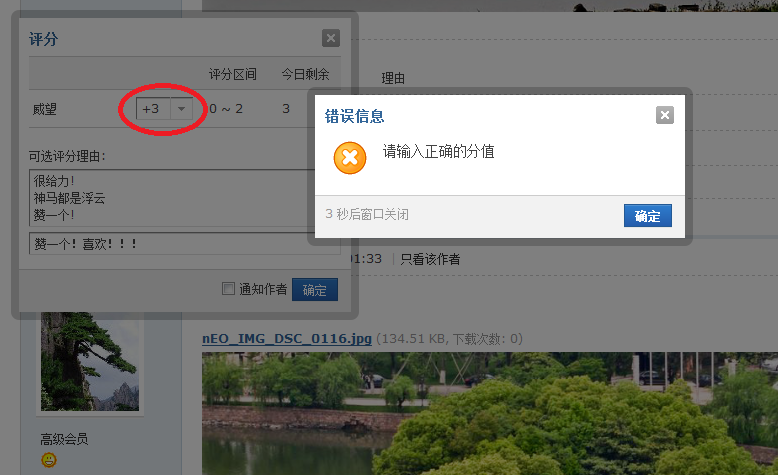Choose 神马都是浮云 as rating reason

coord(68,198)
